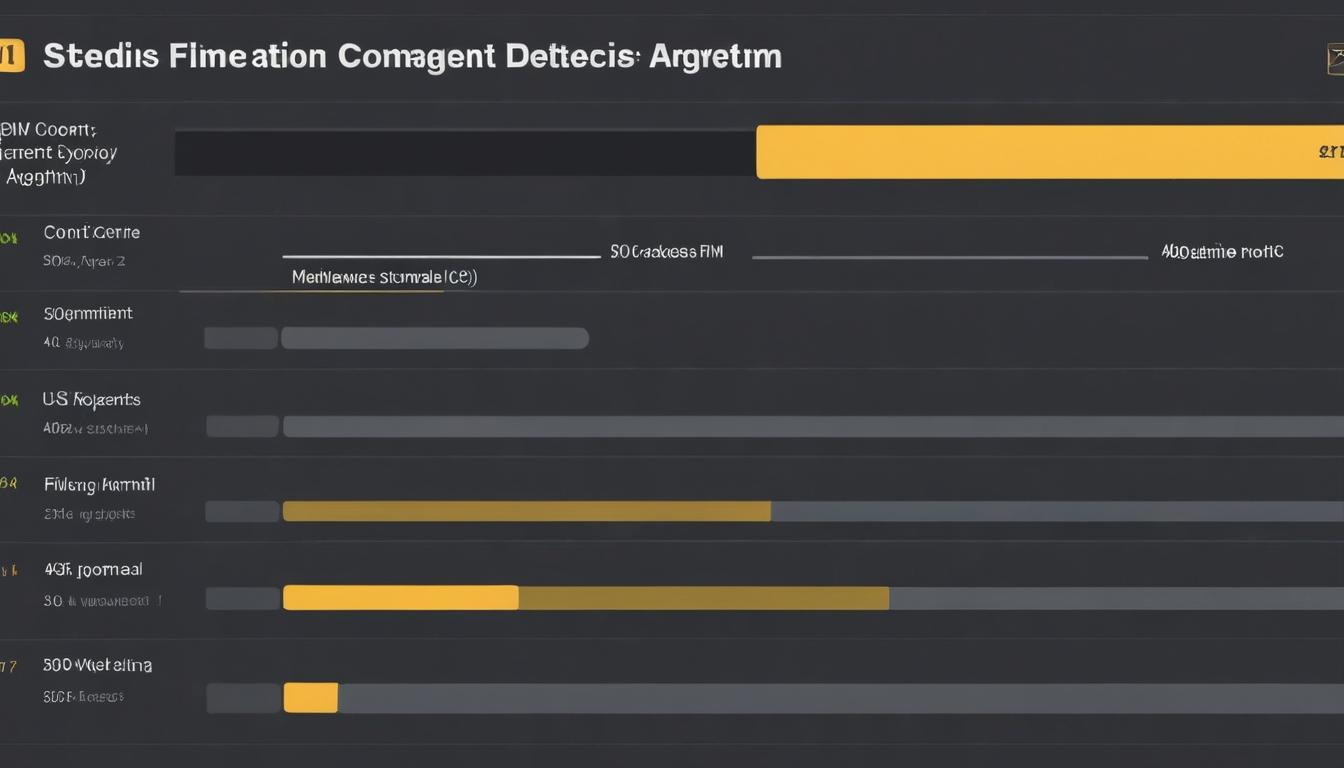Expand the 500 Wetelirna row
This screenshot has height=768, width=1344.
coord(97,664)
